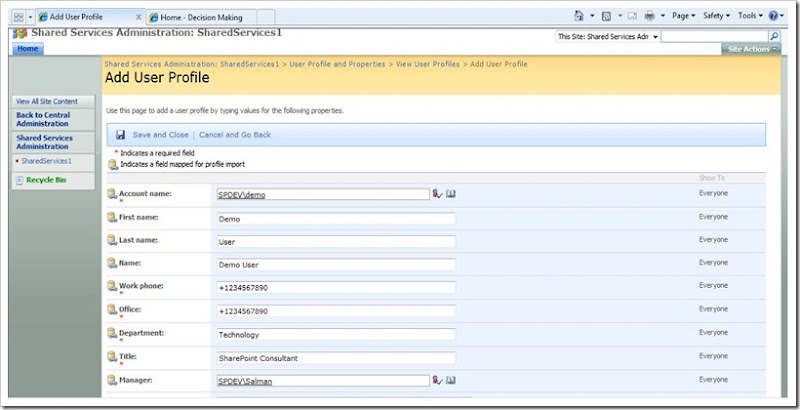Click View User Profiles breadcrumb
Screen dimensions: 800x410
pos(428,64)
